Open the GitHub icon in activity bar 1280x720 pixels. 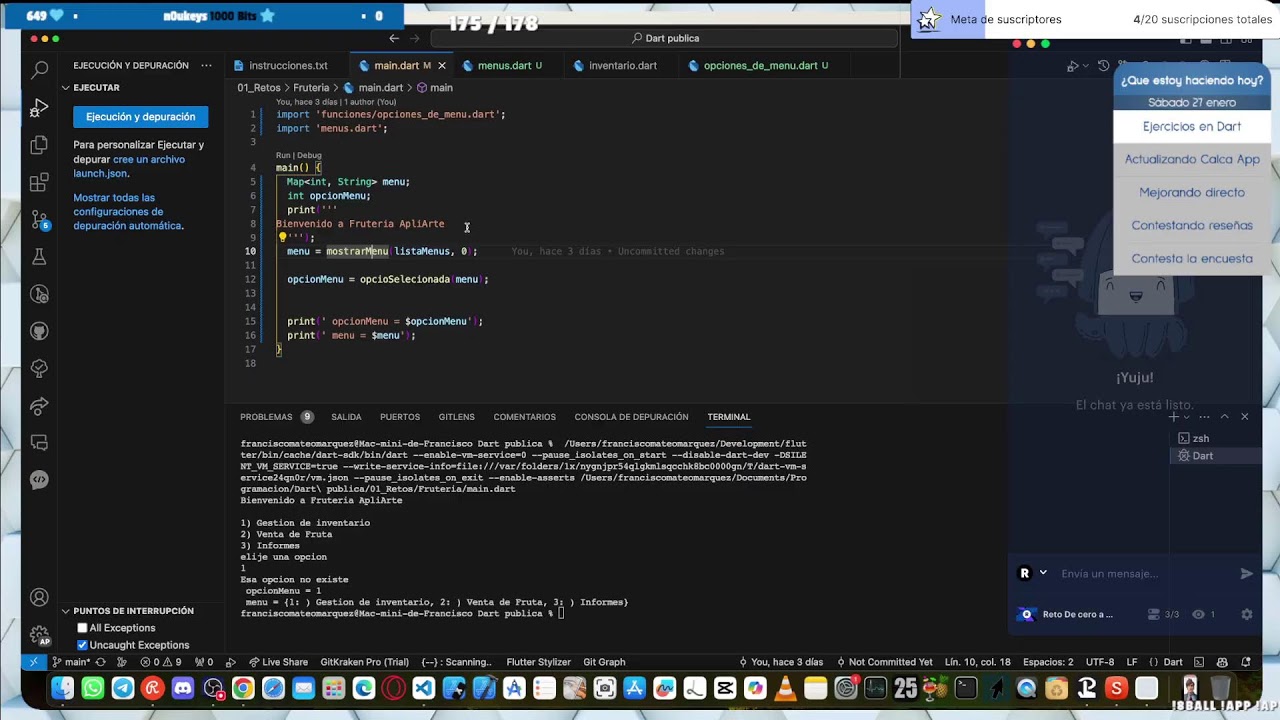tap(40, 331)
